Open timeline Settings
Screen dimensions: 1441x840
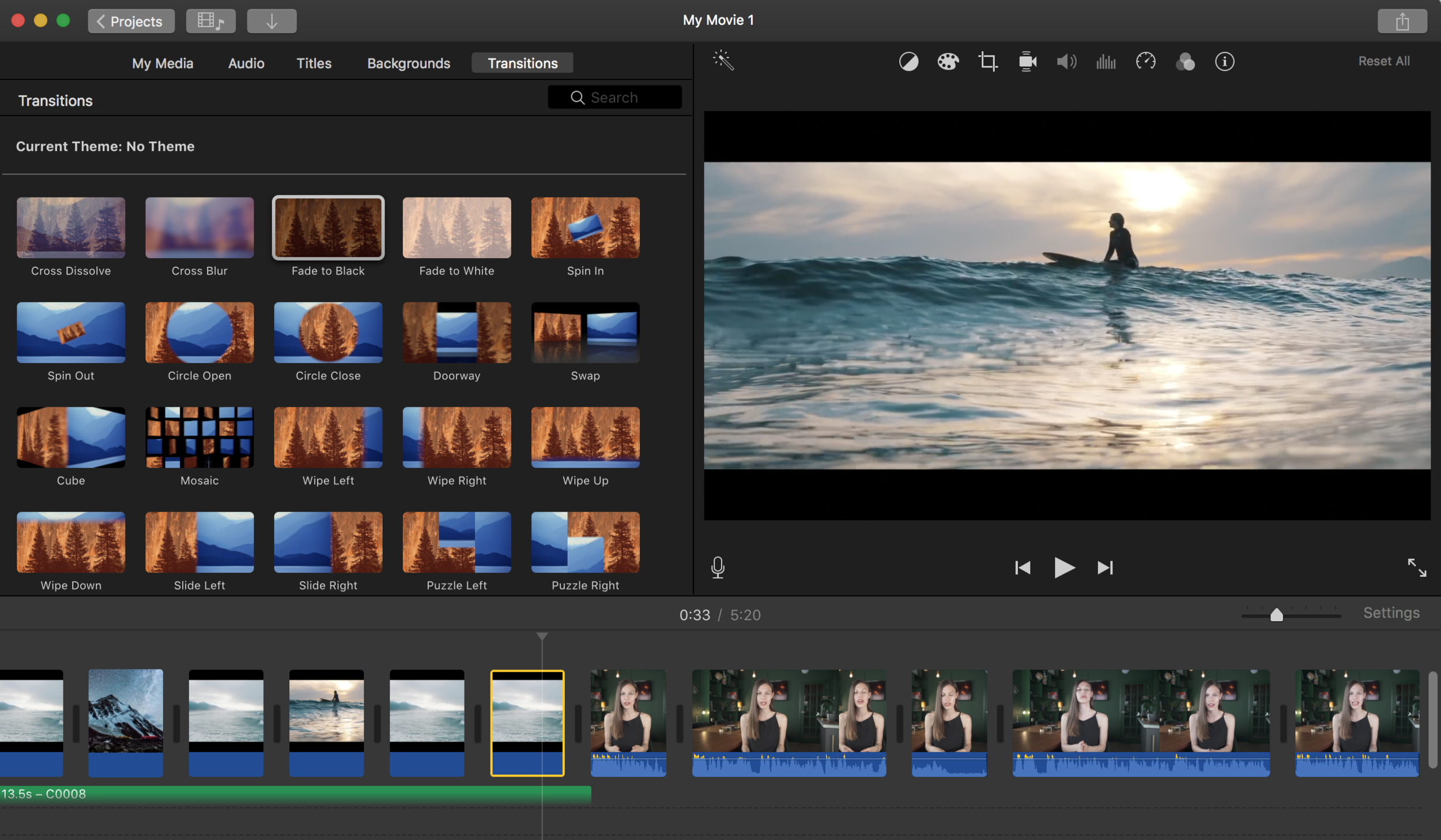click(x=1391, y=612)
